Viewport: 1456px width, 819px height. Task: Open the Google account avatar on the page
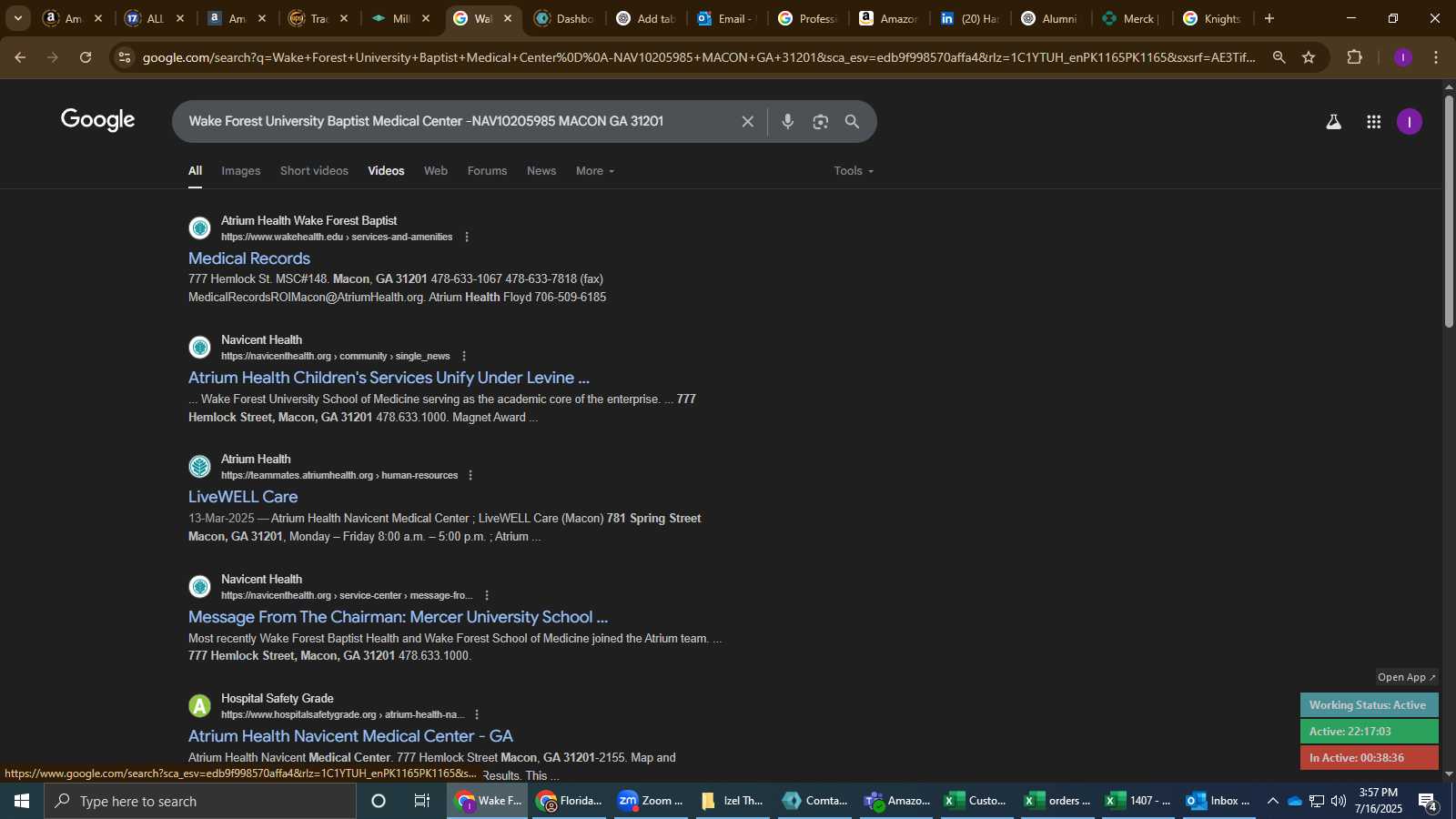(1410, 122)
